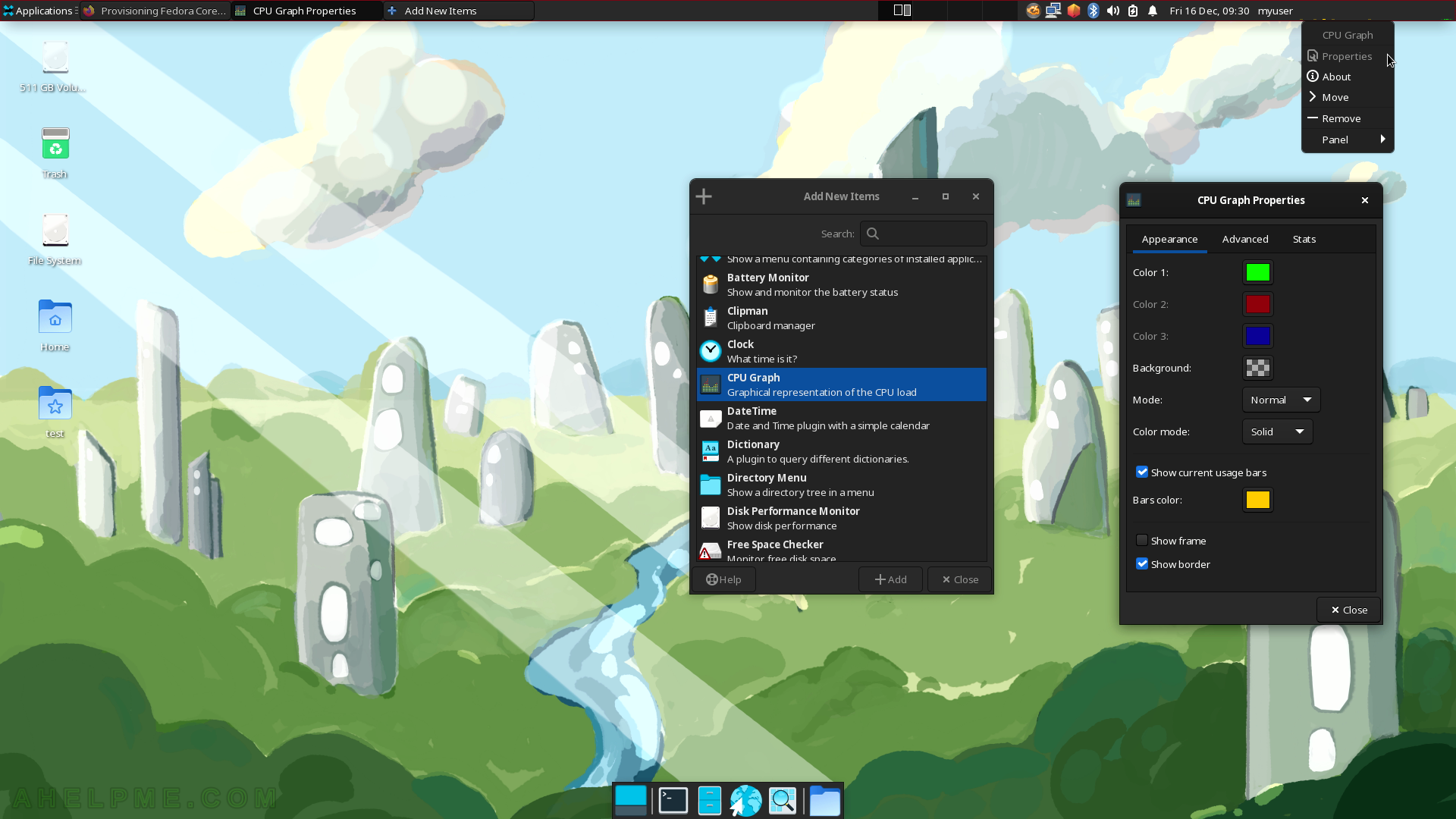Click the 511 GB Volume desktop icon
This screenshot has width=1456, height=819.
(x=55, y=67)
